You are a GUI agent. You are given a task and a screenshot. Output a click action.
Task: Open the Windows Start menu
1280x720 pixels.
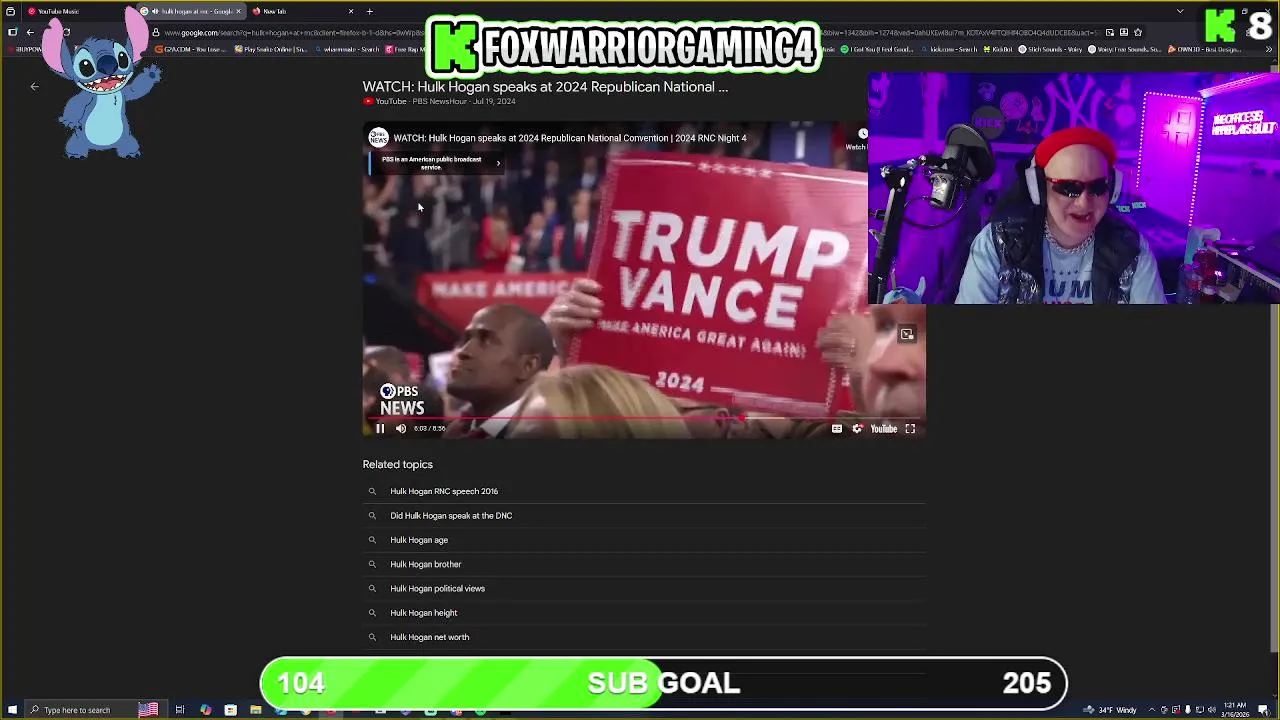11,710
